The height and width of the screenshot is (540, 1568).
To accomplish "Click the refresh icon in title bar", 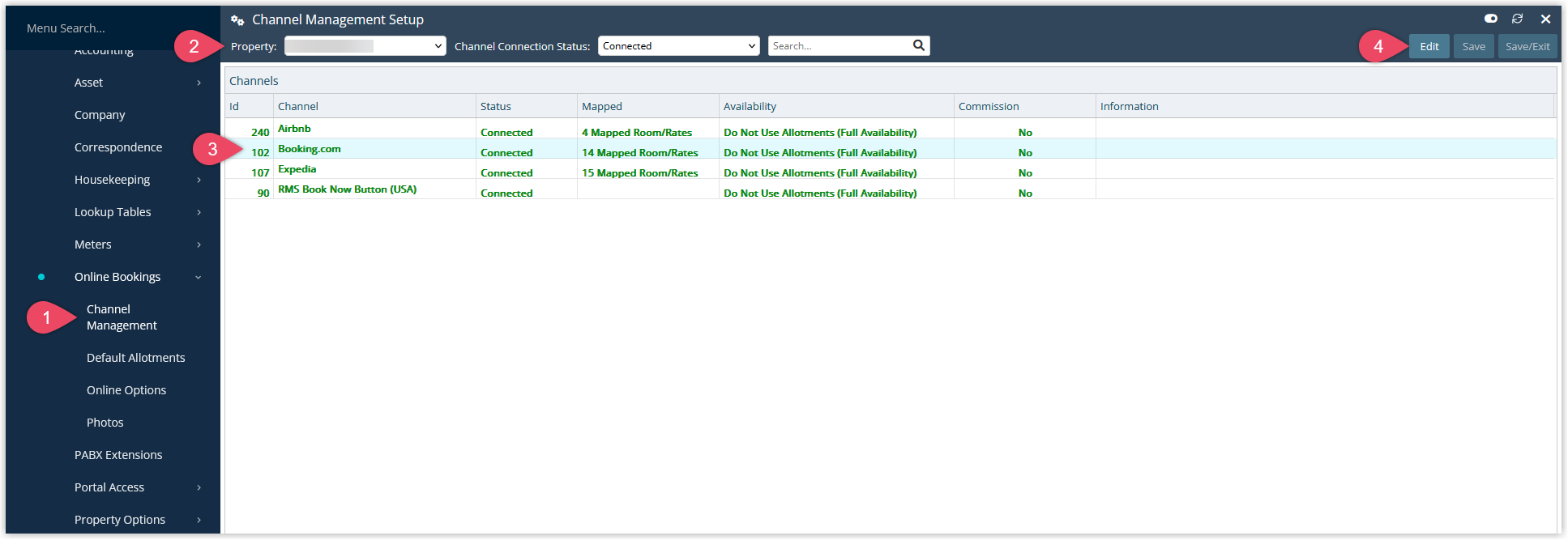I will [x=1517, y=19].
